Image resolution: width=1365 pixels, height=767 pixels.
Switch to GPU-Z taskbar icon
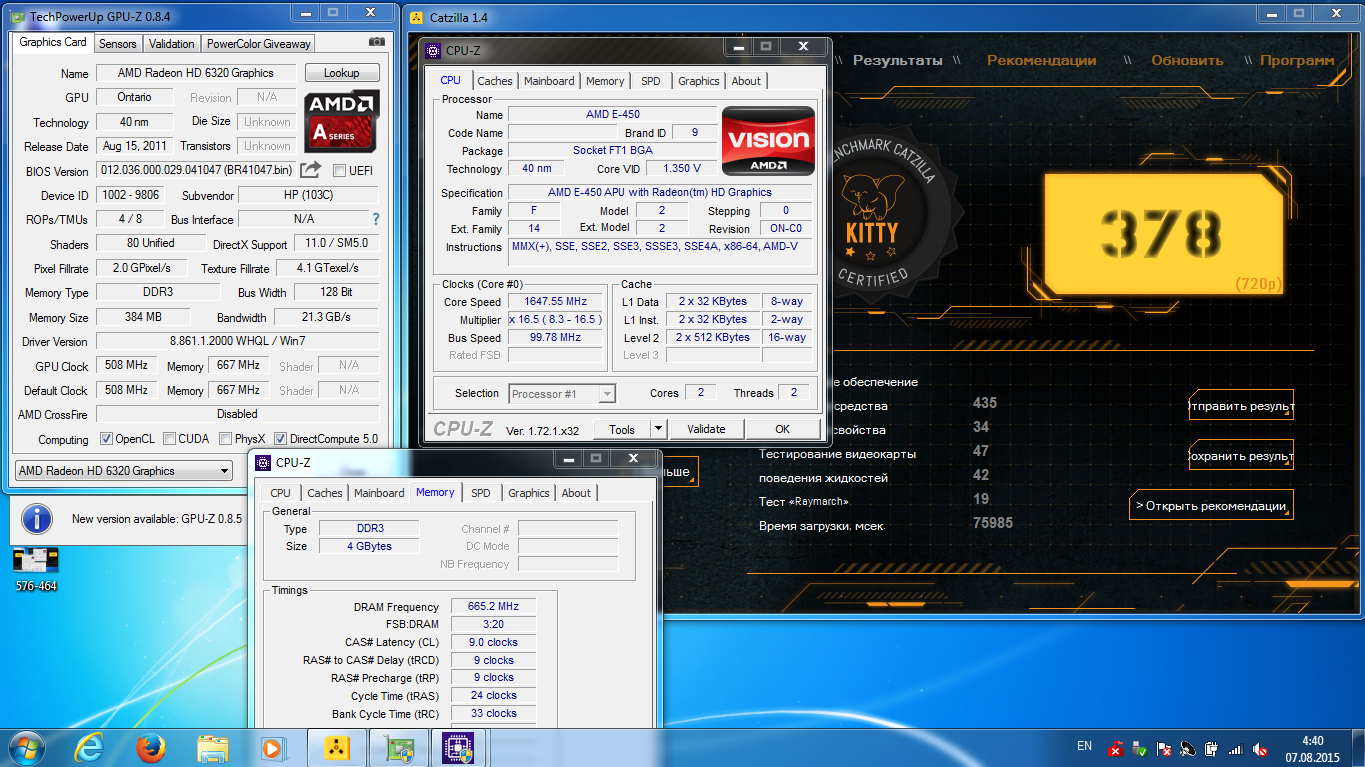(398, 747)
